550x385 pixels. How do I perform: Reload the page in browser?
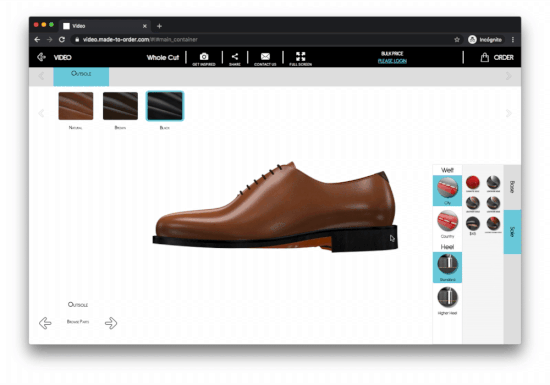pos(62,40)
